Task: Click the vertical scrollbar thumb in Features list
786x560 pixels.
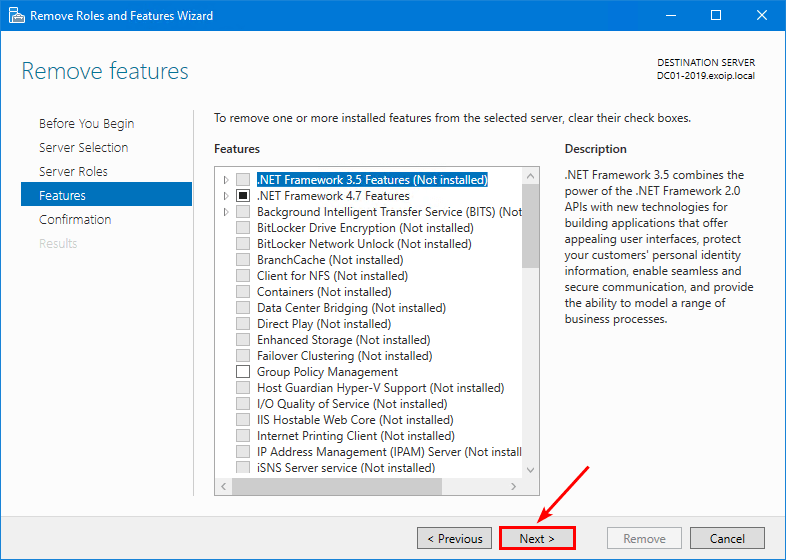Action: [x=530, y=225]
